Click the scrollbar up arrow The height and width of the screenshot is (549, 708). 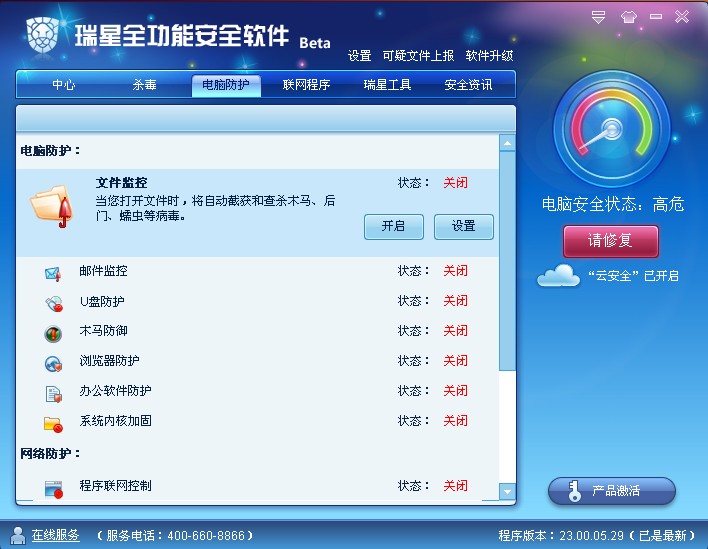click(508, 143)
